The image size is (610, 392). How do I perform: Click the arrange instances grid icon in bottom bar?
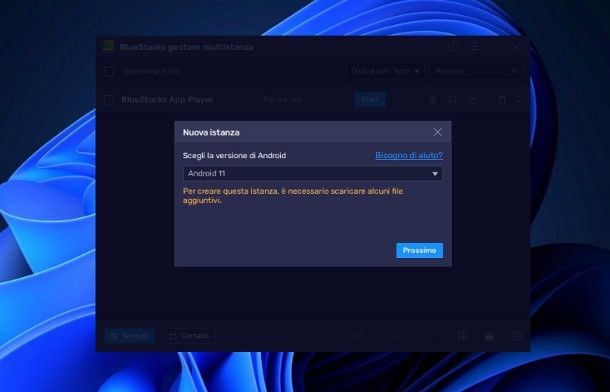(463, 336)
